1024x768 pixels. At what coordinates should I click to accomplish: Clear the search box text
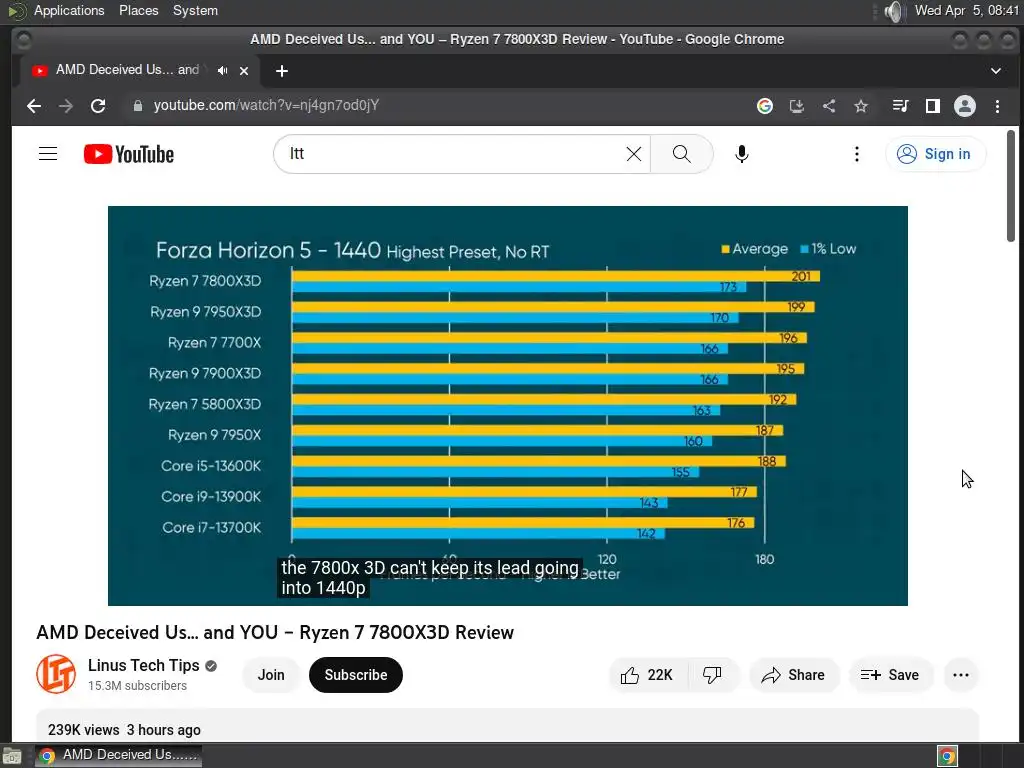pos(633,154)
